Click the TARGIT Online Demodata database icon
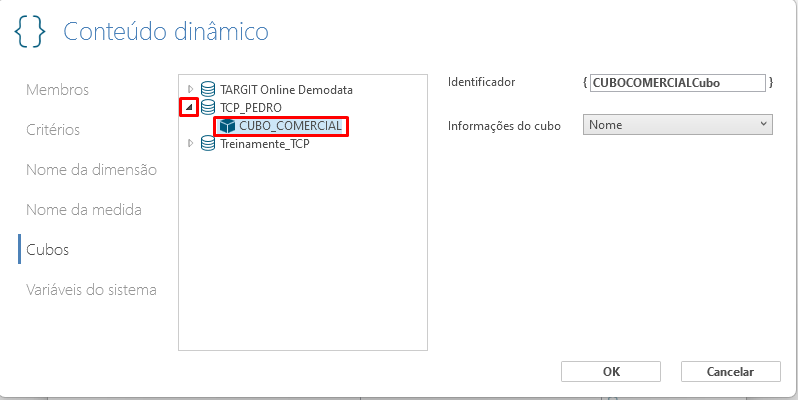Viewport: 798px width, 400px height. point(208,90)
